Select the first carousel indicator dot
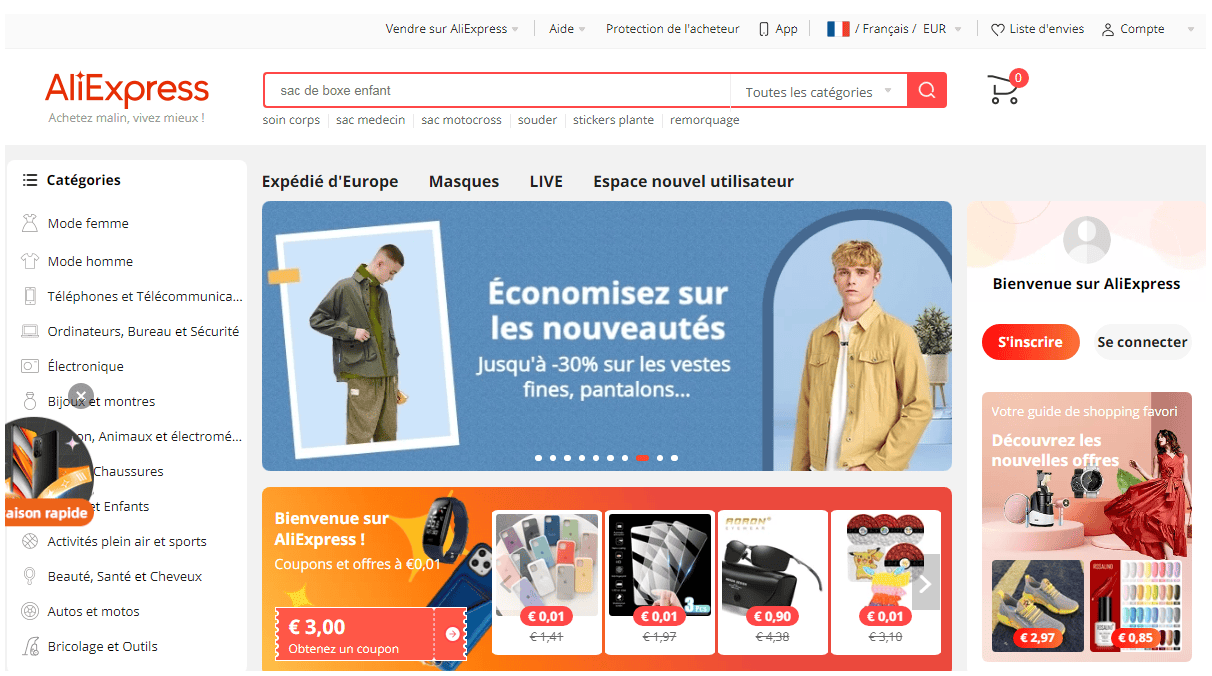Screen dimensions: 1212x676 pyautogui.click(x=538, y=458)
